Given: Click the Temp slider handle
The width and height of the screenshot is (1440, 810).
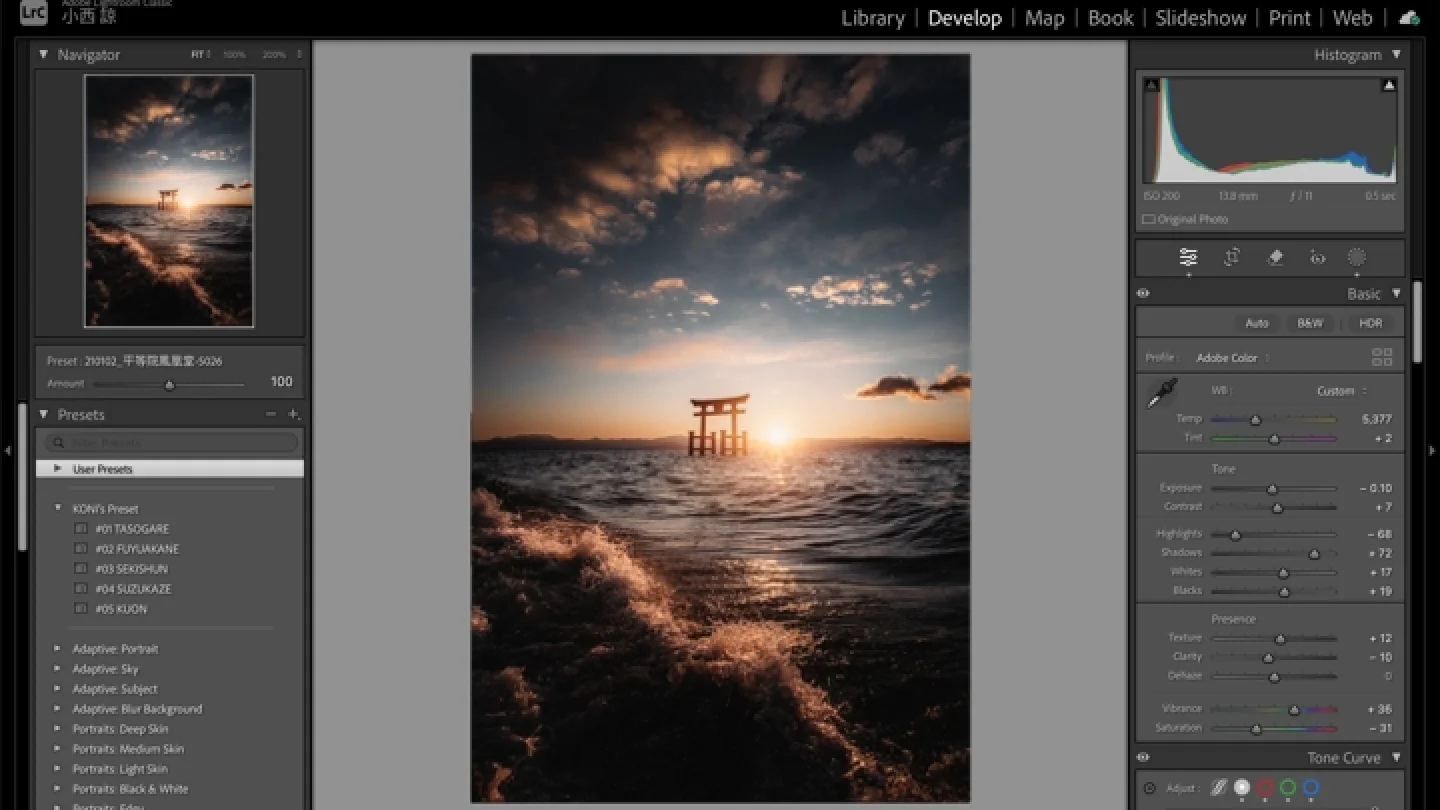Looking at the screenshot, I should coord(1256,419).
